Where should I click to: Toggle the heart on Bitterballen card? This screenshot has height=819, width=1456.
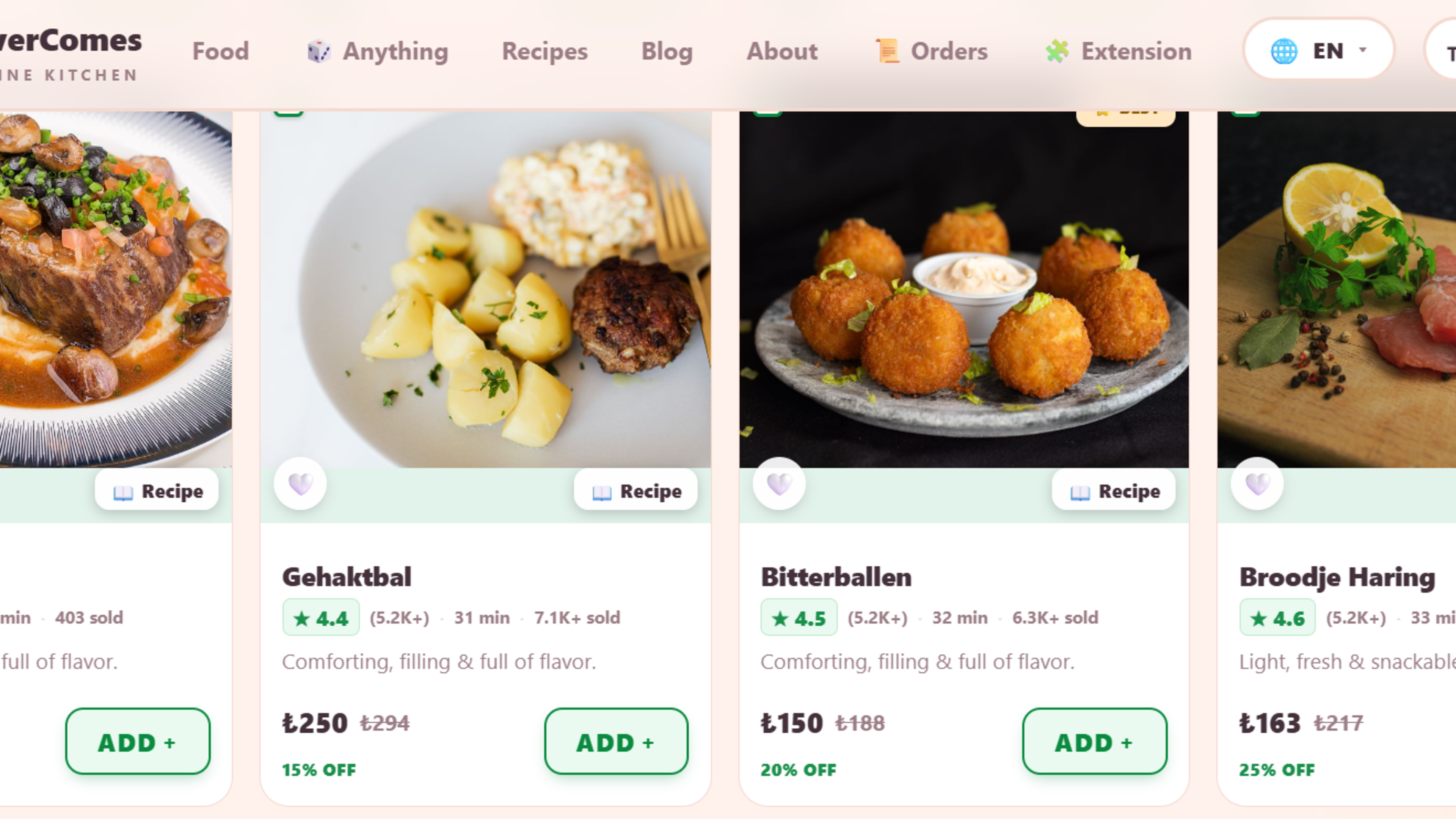pyautogui.click(x=779, y=484)
